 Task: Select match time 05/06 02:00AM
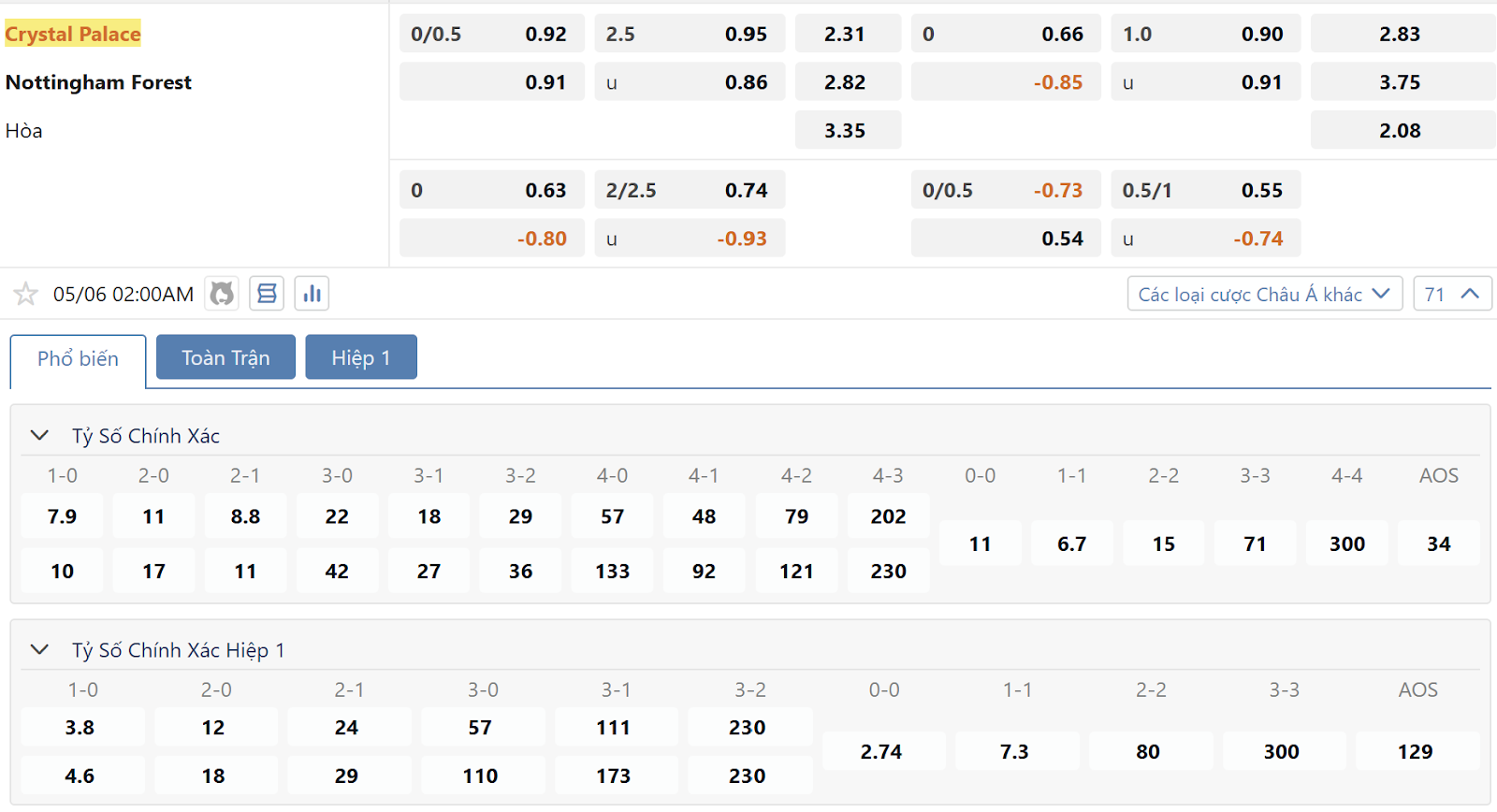click(123, 295)
